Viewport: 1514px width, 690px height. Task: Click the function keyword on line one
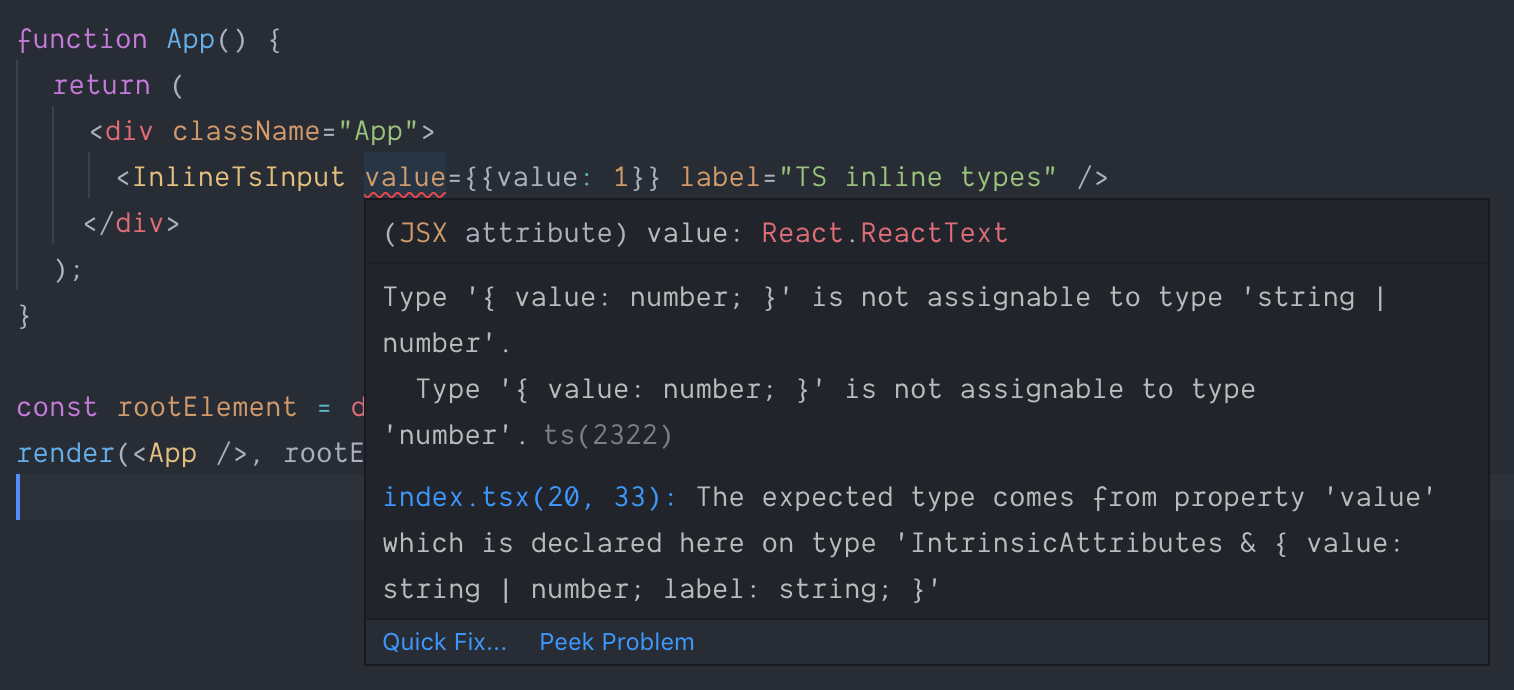tap(83, 38)
